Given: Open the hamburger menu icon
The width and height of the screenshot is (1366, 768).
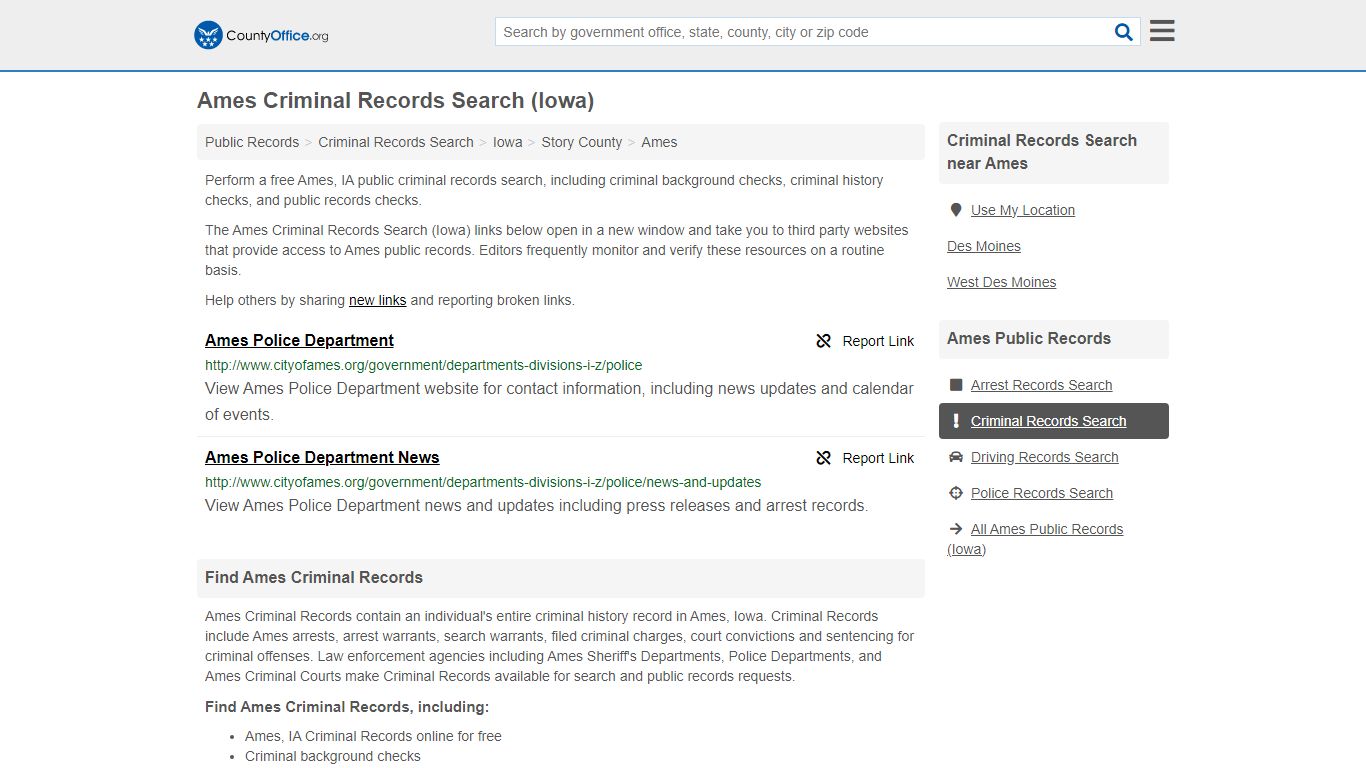Looking at the screenshot, I should pos(1162,31).
